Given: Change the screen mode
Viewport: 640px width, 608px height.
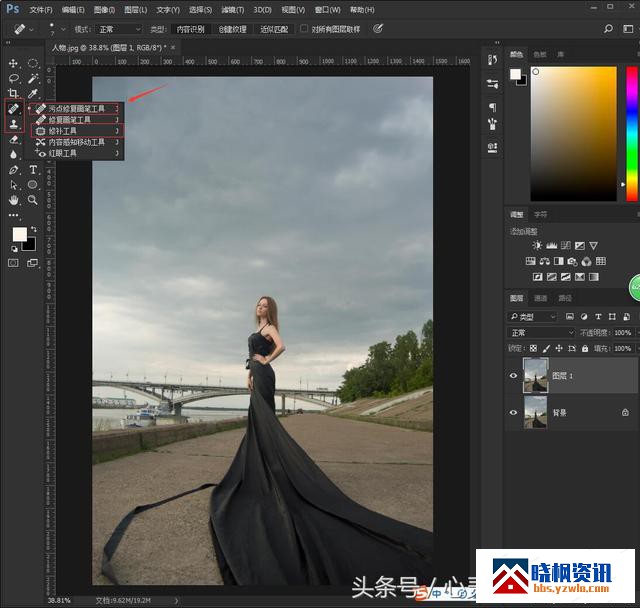Looking at the screenshot, I should (32, 263).
